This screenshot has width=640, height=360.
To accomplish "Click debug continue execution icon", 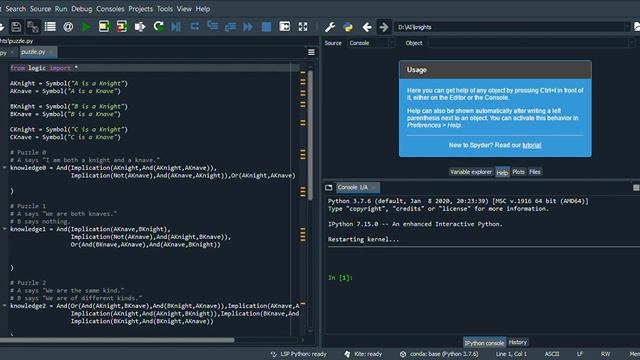I will click(x=248, y=27).
